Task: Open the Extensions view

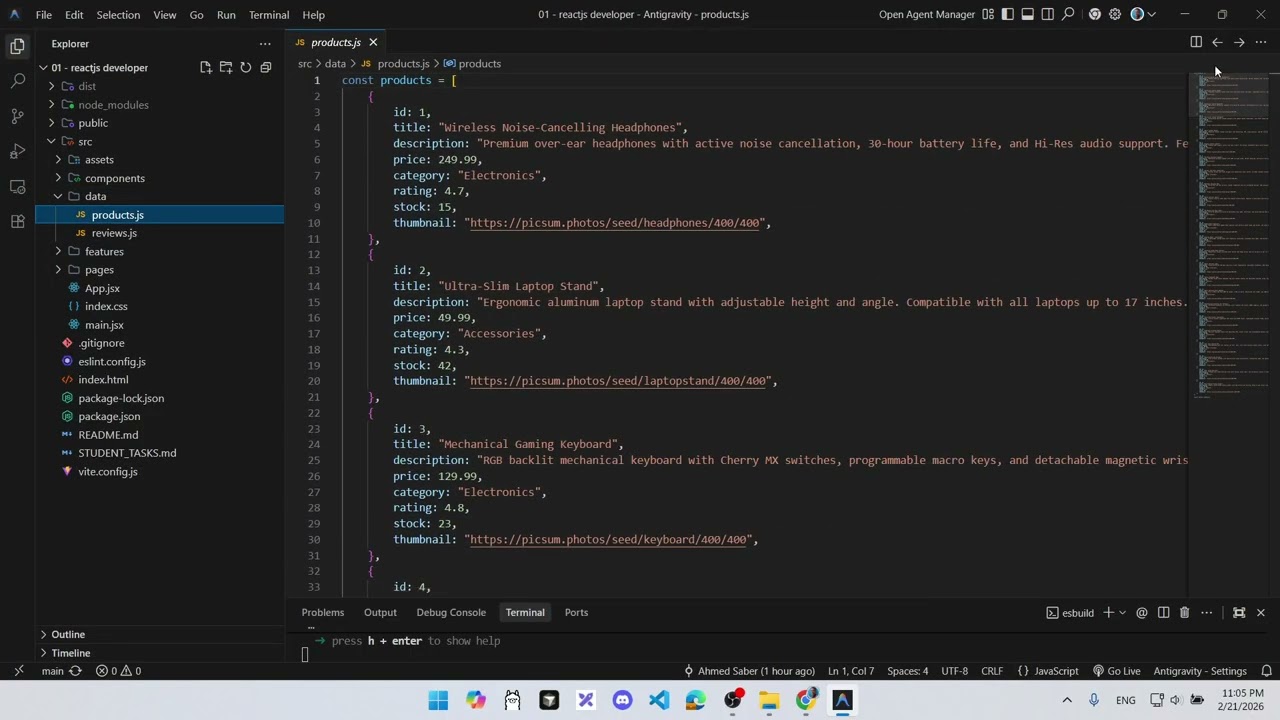Action: tap(17, 222)
